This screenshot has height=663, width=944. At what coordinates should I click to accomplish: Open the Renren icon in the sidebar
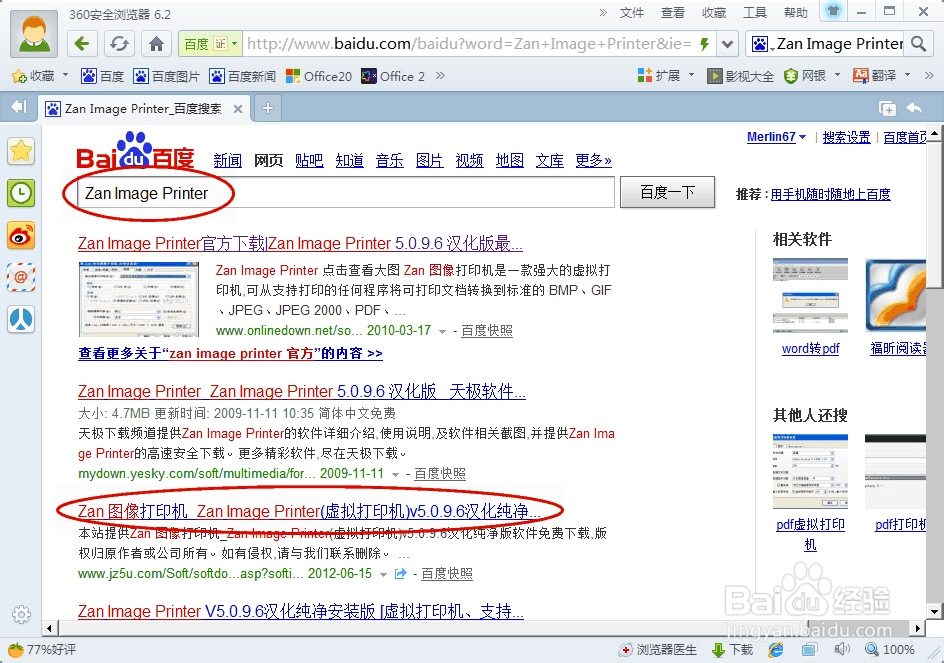coord(20,319)
